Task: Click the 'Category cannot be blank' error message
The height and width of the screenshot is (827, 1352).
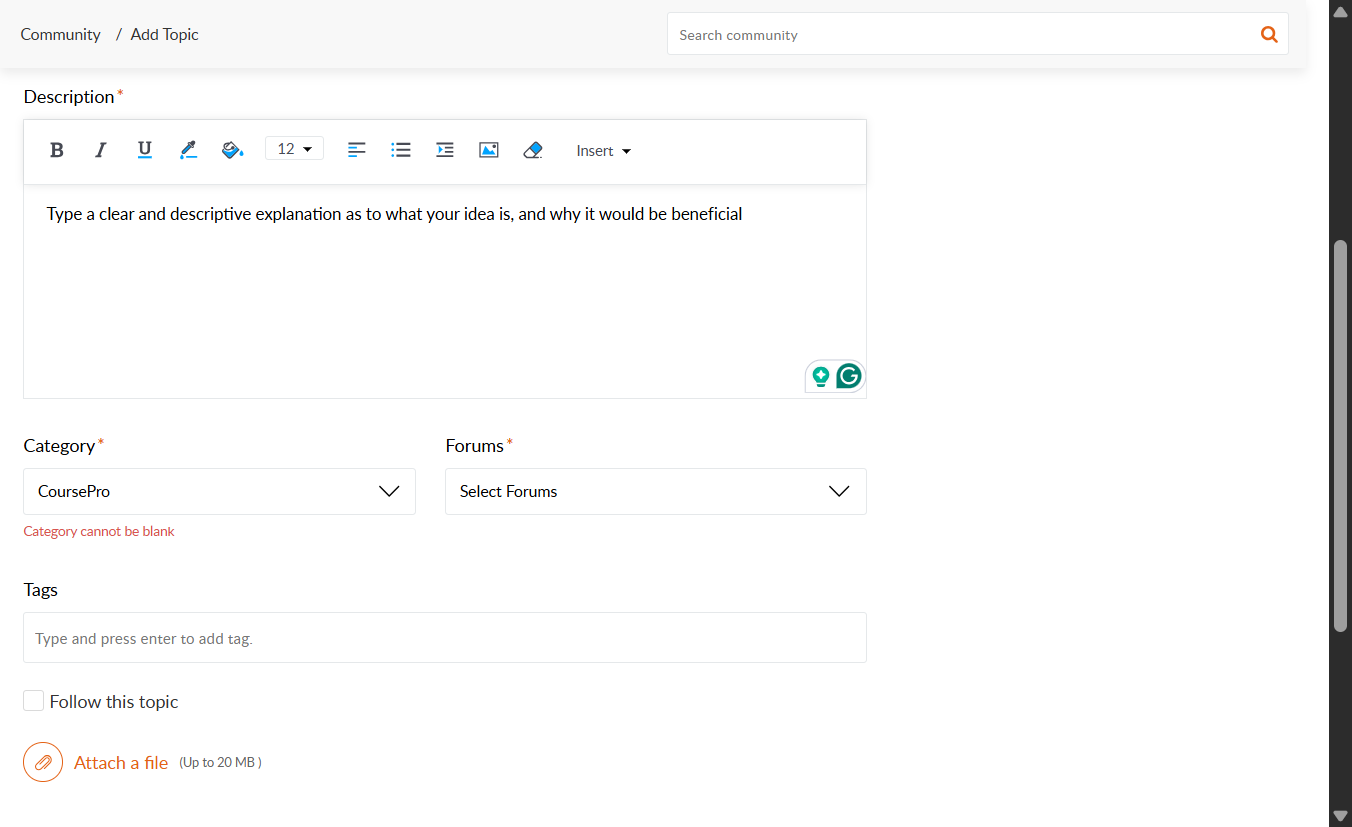Action: click(x=99, y=531)
